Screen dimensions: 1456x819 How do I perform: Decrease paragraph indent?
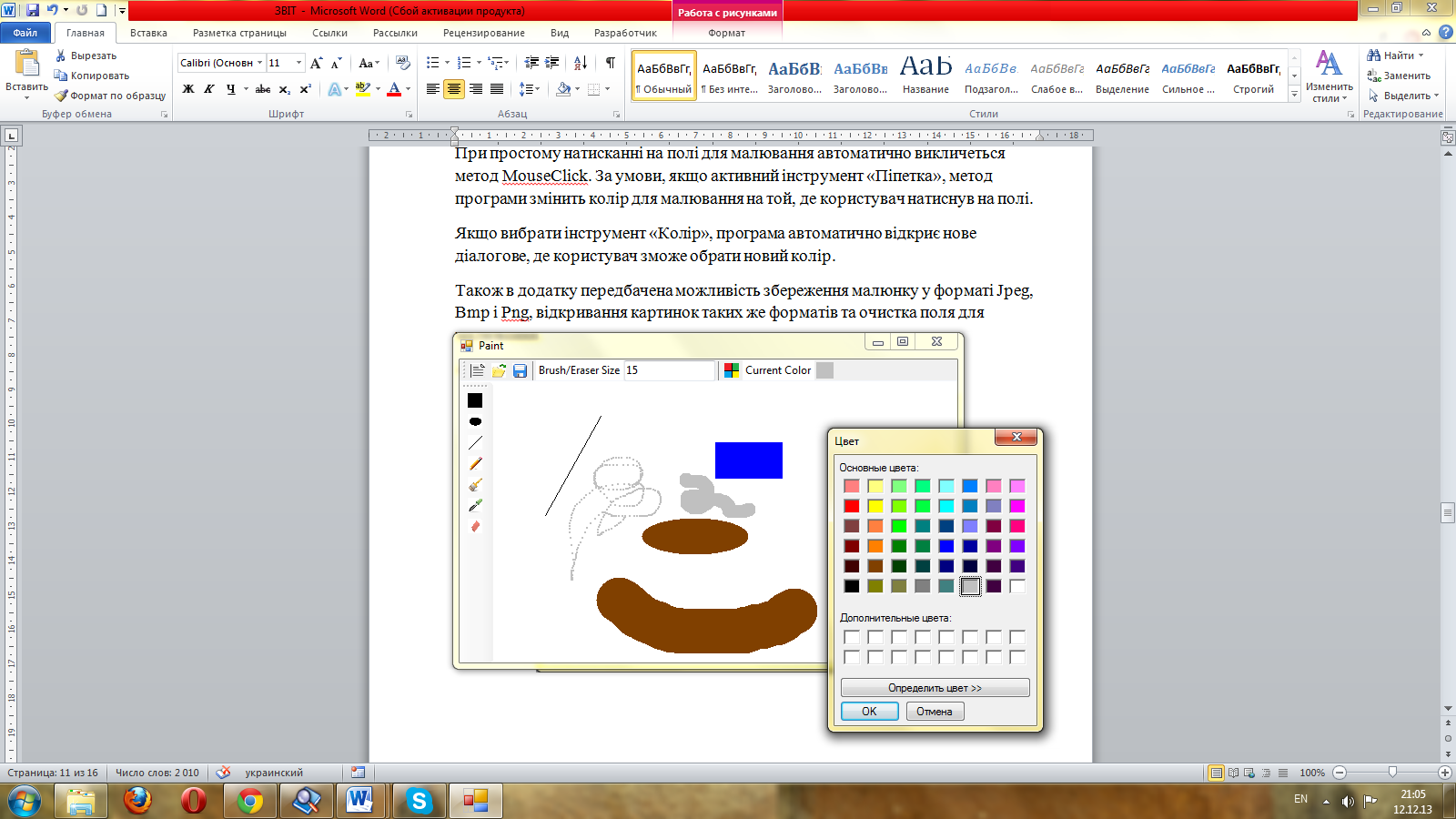coord(531,63)
